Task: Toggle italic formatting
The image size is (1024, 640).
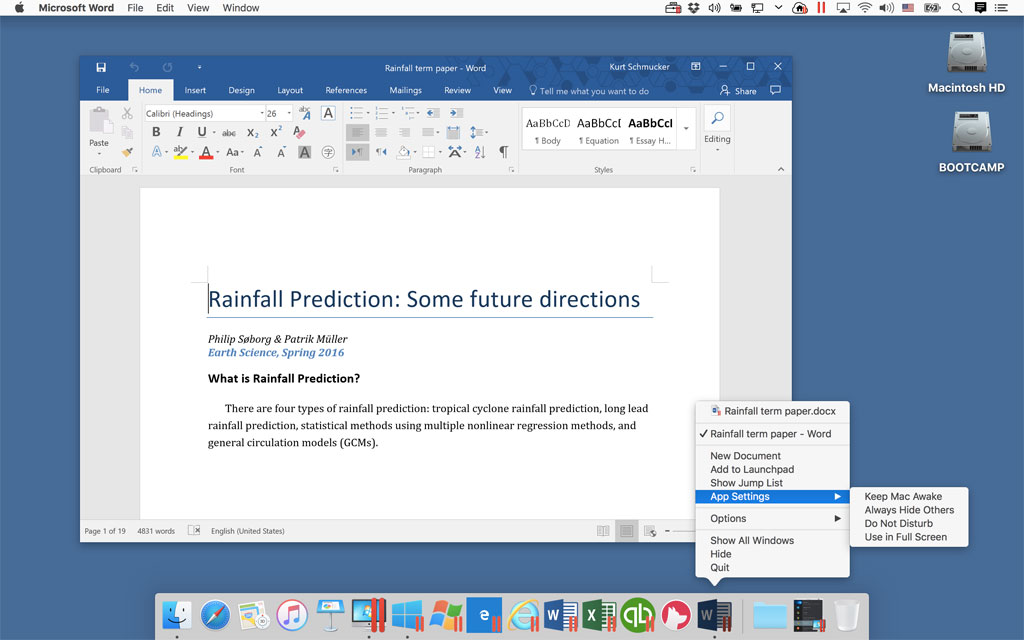Action: [x=180, y=132]
